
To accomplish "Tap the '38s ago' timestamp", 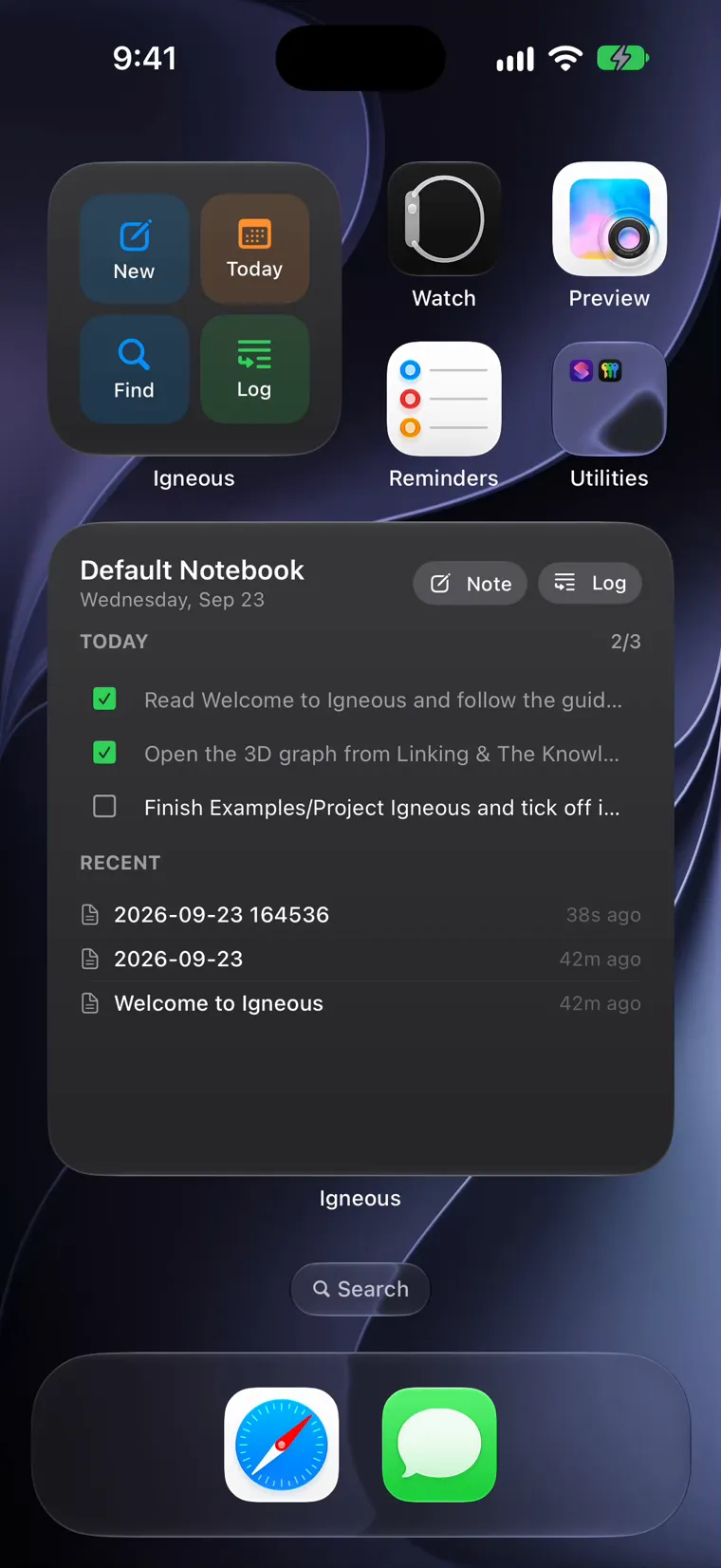I will point(603,915).
